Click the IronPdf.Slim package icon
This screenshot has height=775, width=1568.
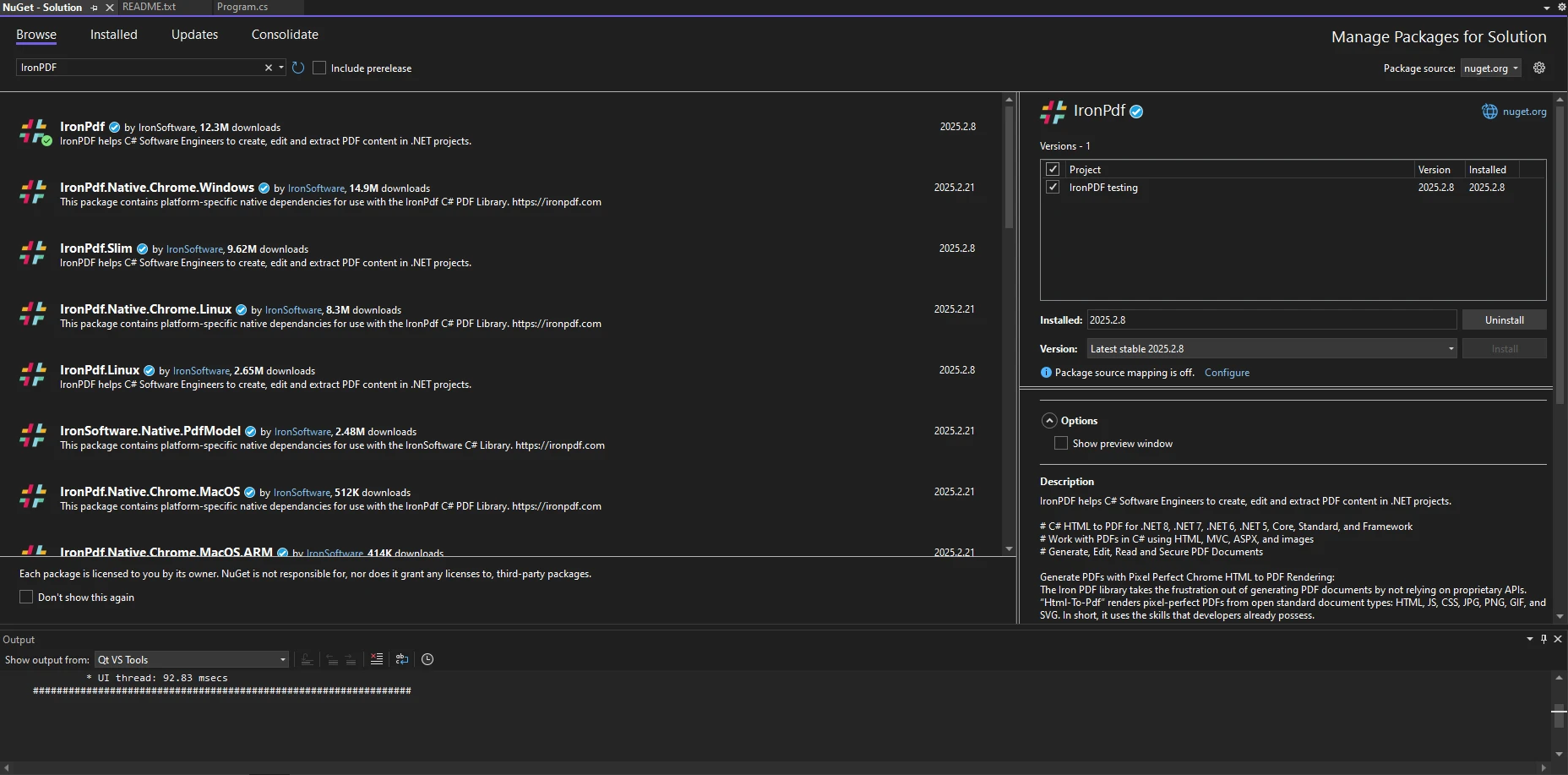click(x=33, y=253)
